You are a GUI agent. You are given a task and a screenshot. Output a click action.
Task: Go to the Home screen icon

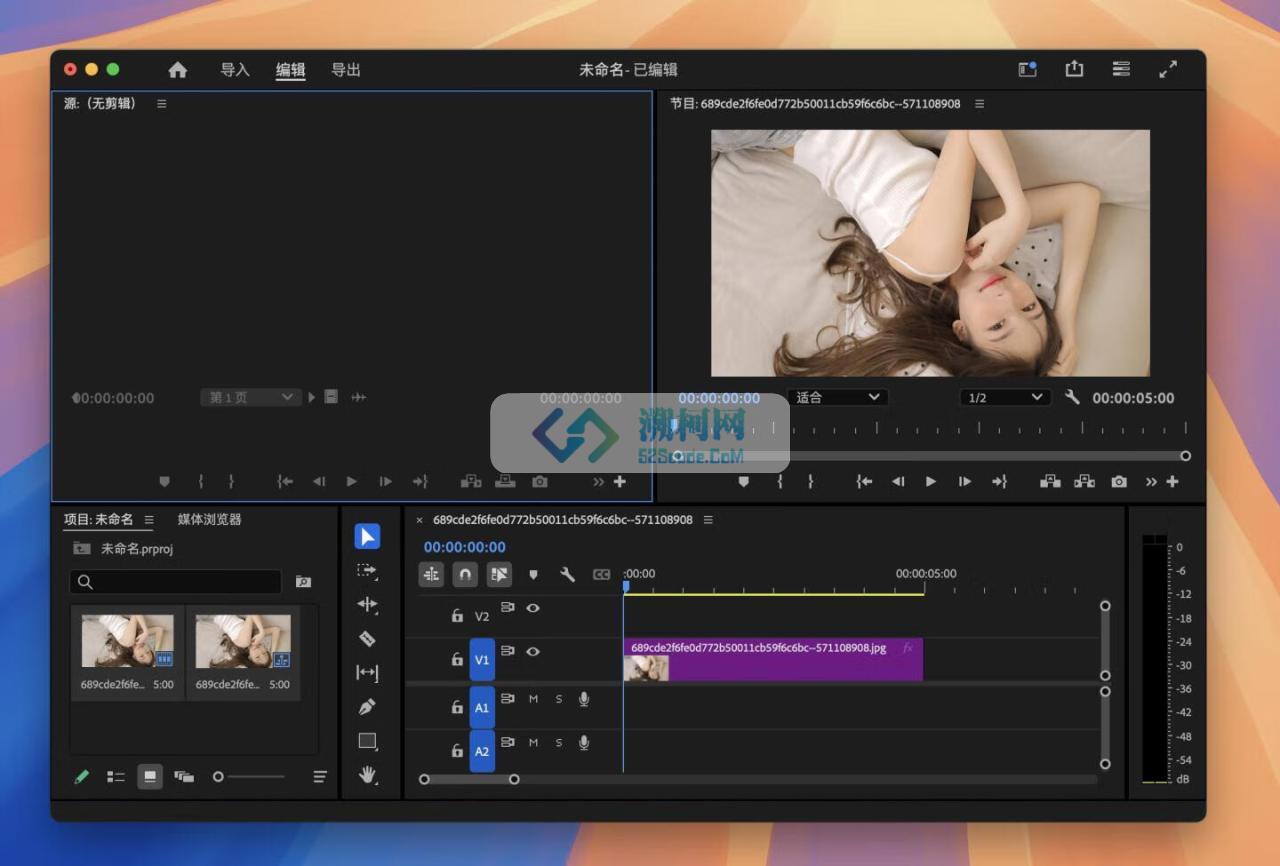pyautogui.click(x=178, y=70)
